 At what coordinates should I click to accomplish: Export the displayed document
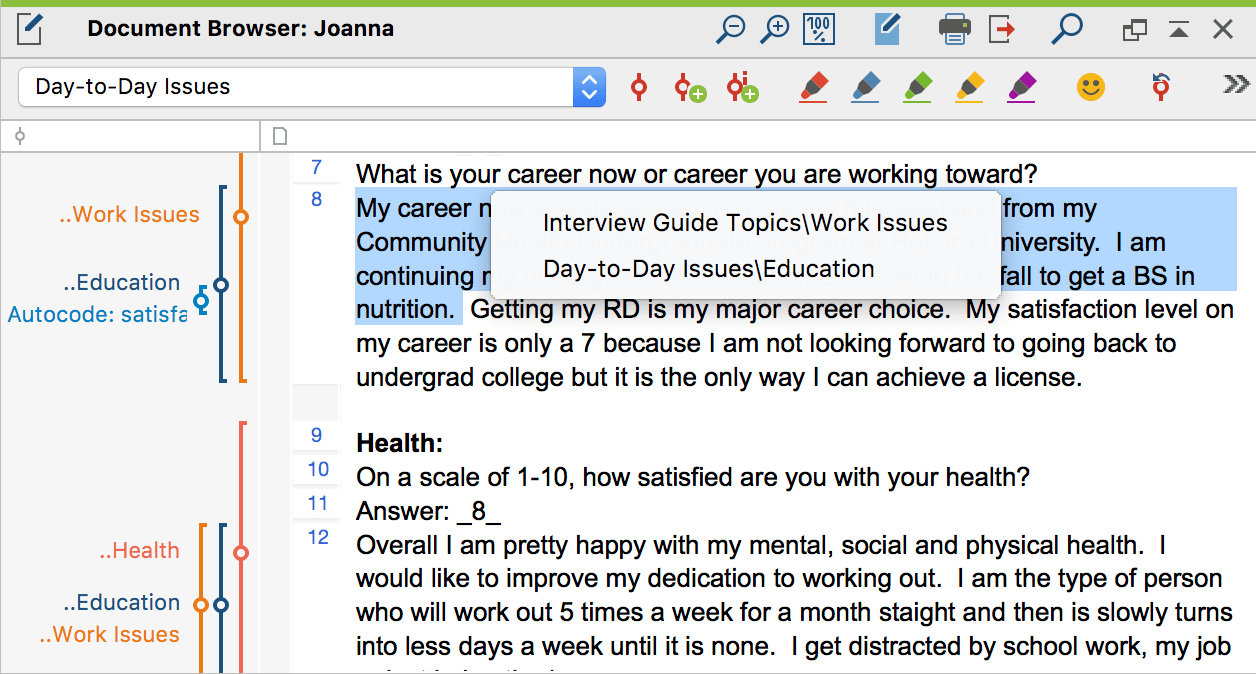point(1001,30)
